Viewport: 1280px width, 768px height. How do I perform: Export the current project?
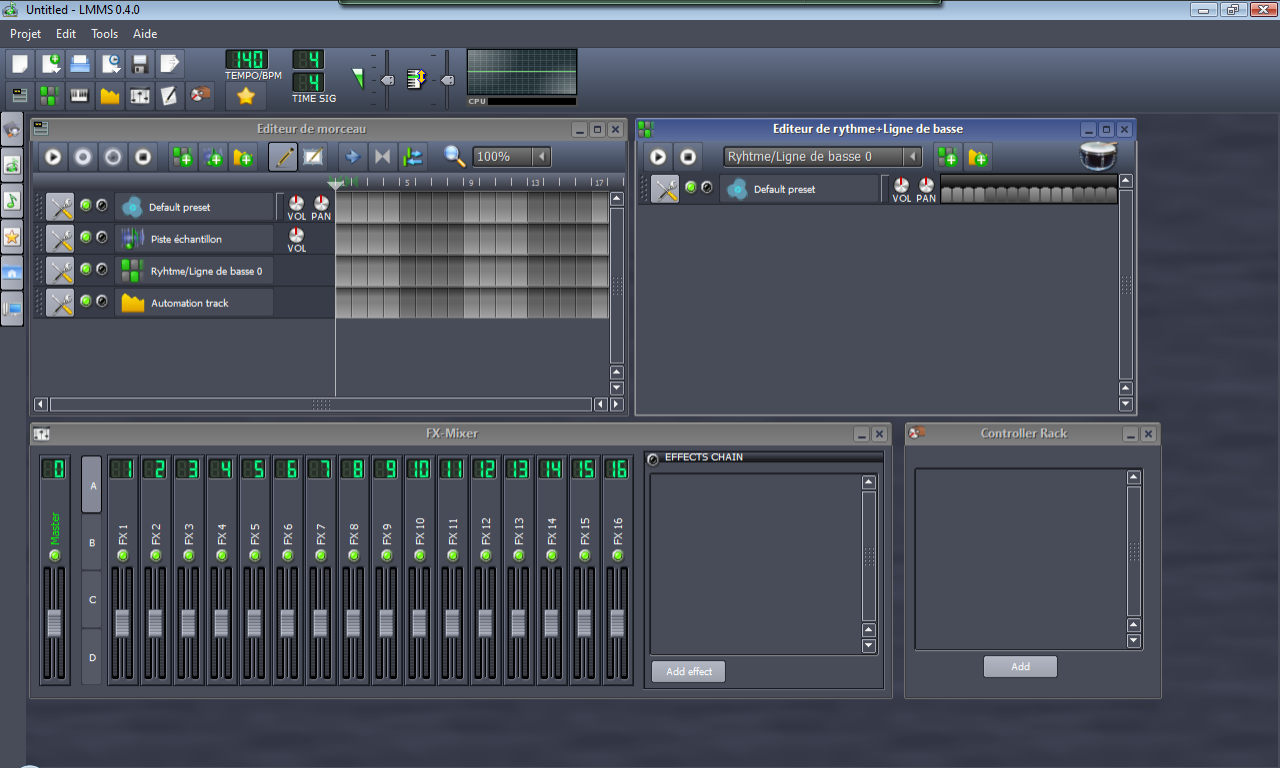(170, 64)
